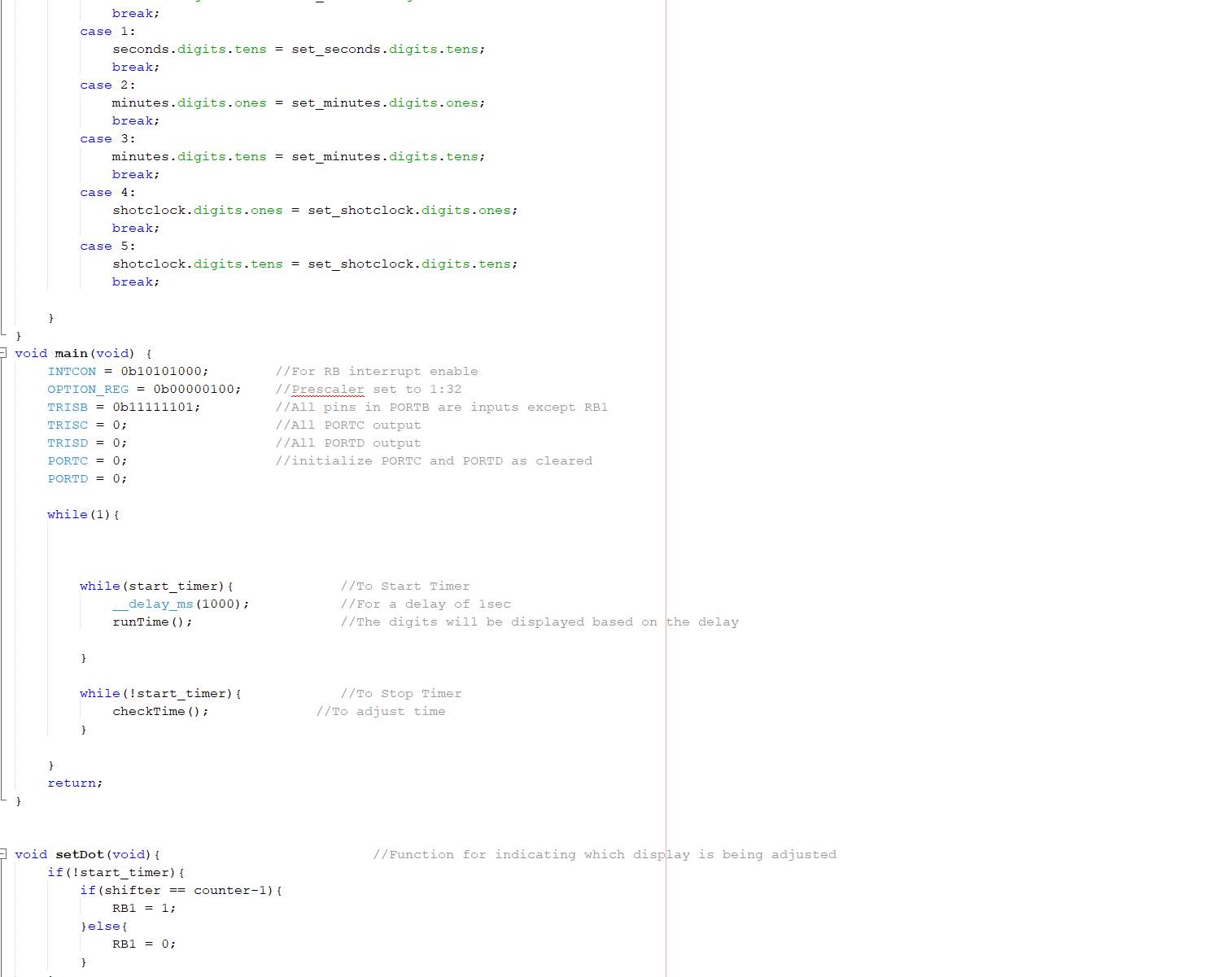This screenshot has height=977, width=1232.
Task: Click the value 0b10101000
Action: click(x=160, y=372)
